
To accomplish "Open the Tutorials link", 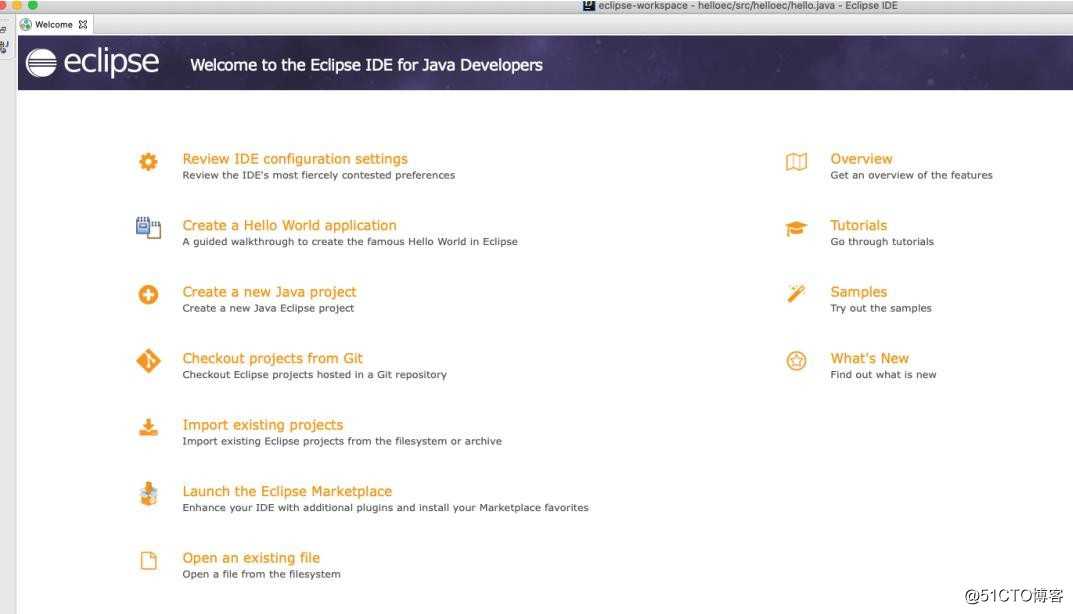I will click(858, 225).
